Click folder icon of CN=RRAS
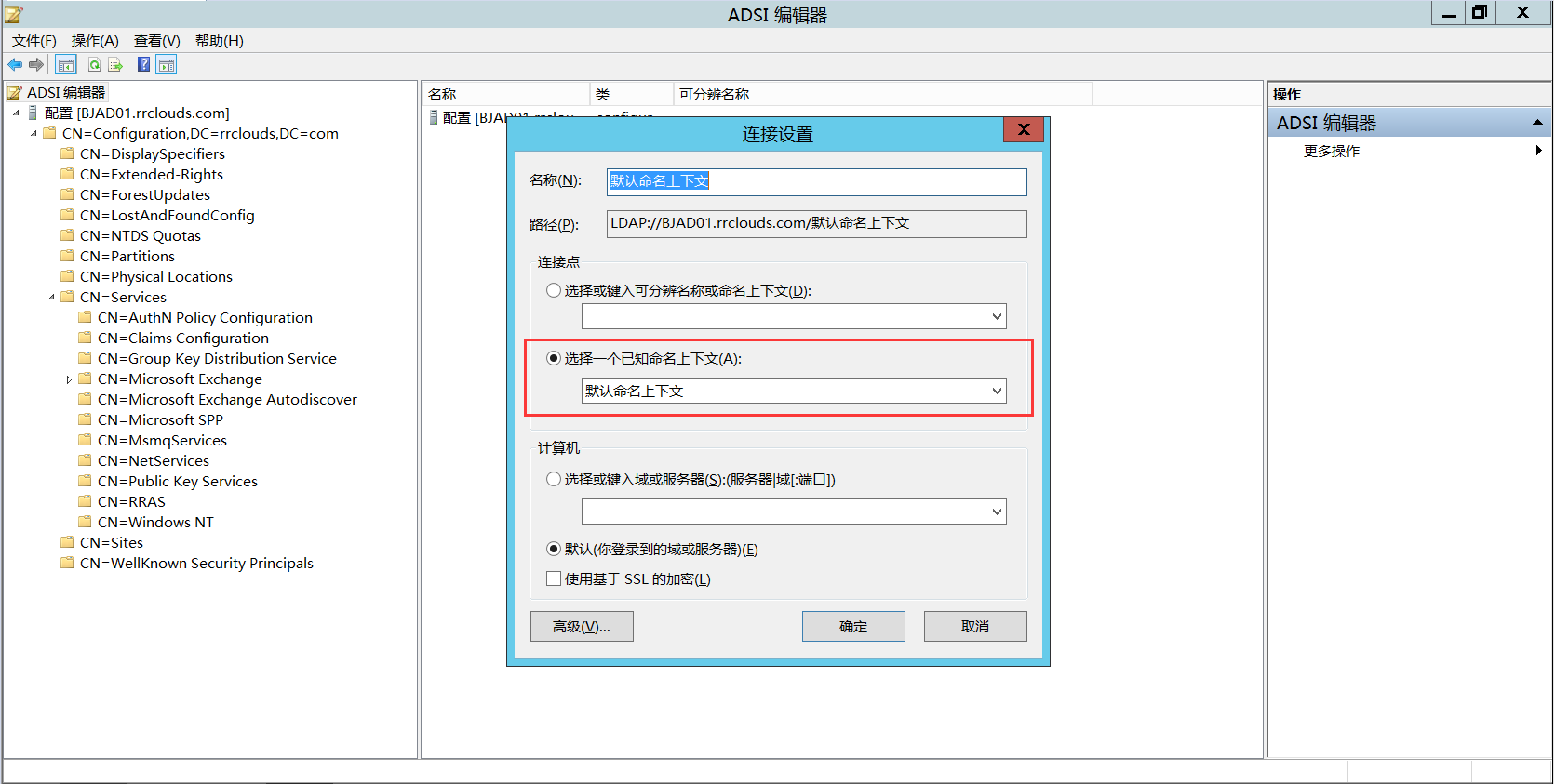Viewport: 1555px width, 784px height. tap(85, 501)
